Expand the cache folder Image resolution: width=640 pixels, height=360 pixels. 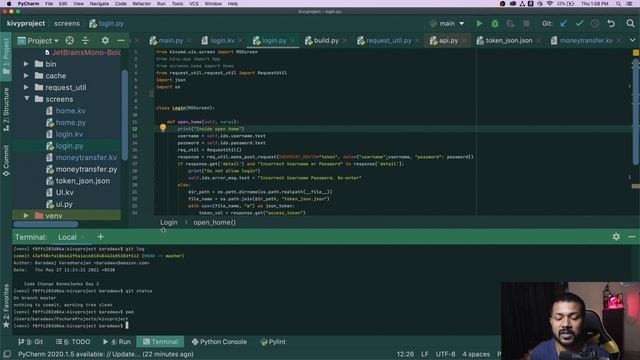[27, 76]
